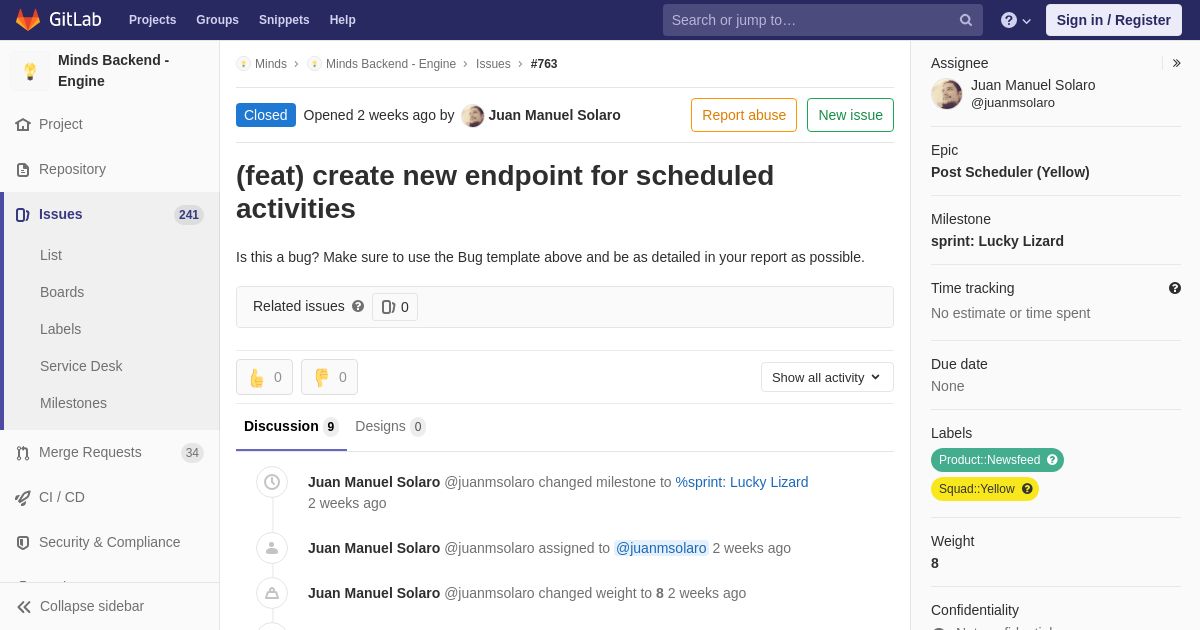Image resolution: width=1200 pixels, height=630 pixels.
Task: Open CI / CD sidebar section
Action: [x=61, y=497]
